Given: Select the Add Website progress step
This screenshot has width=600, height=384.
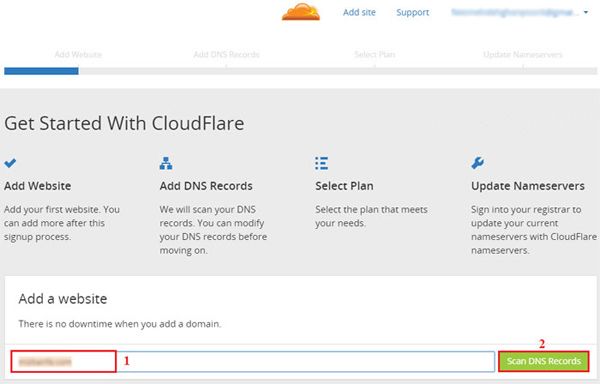Looking at the screenshot, I should [x=78, y=54].
